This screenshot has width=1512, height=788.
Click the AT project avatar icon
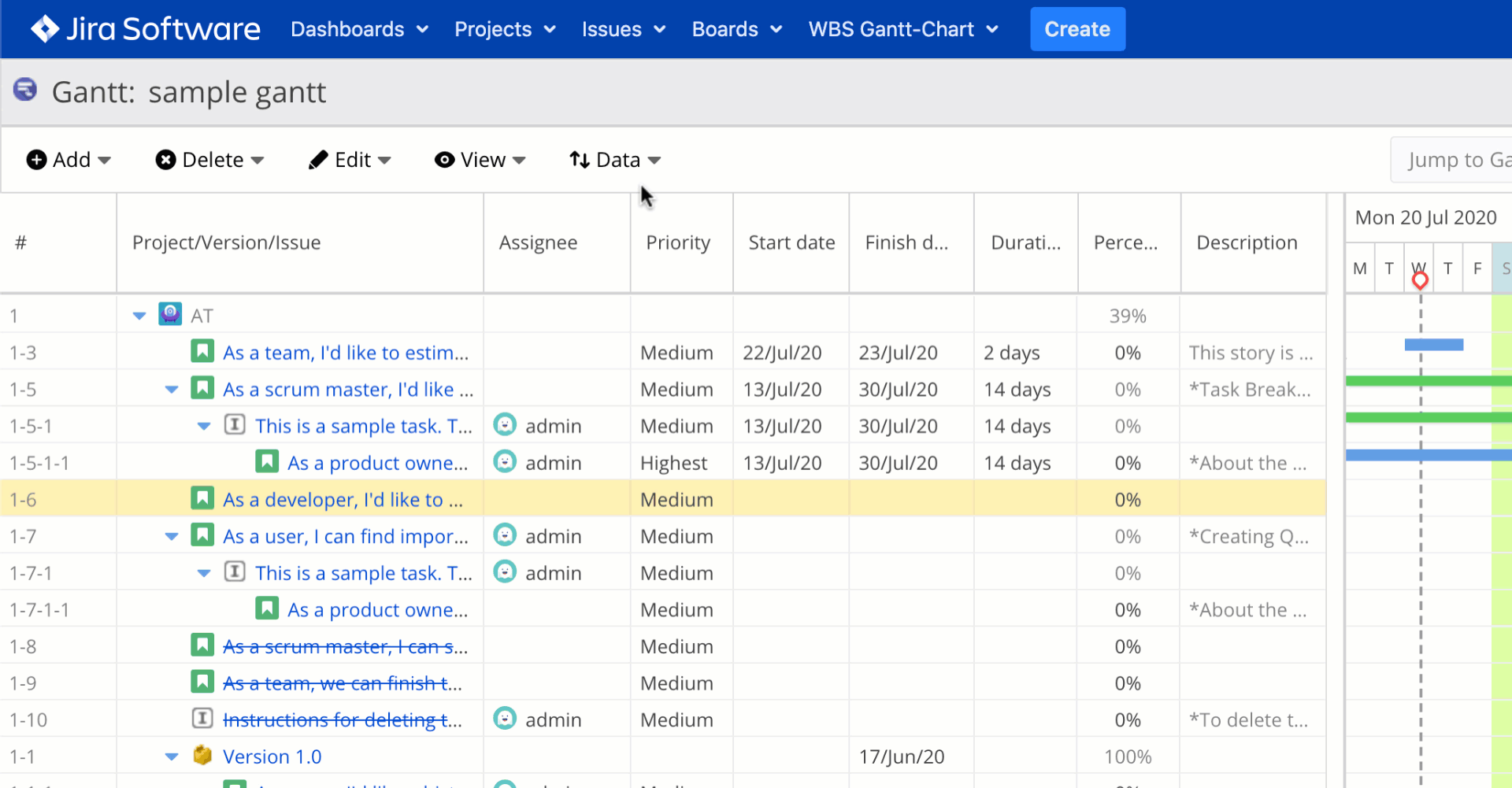tap(170, 314)
